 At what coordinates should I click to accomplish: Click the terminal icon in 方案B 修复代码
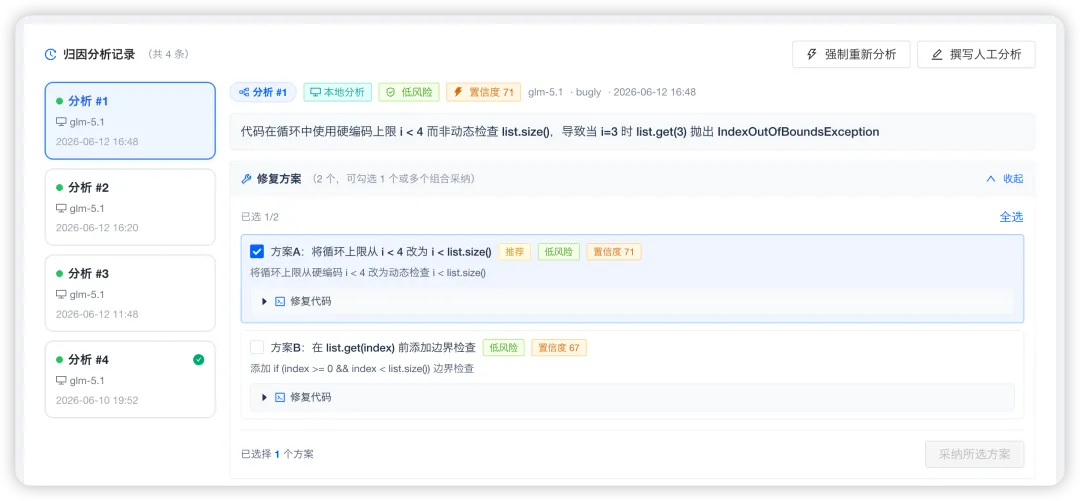tap(280, 397)
